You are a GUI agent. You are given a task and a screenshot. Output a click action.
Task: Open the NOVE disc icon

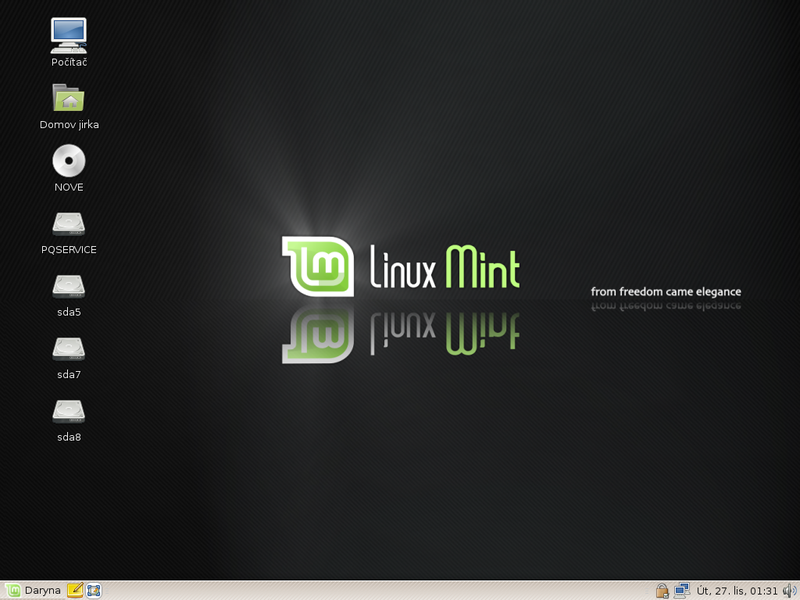click(67, 162)
